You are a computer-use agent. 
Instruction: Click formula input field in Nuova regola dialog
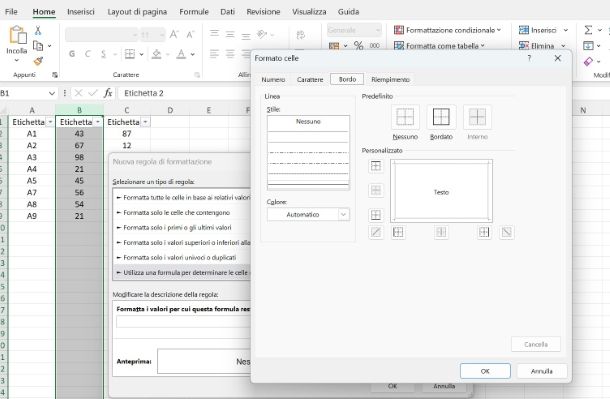(x=183, y=322)
